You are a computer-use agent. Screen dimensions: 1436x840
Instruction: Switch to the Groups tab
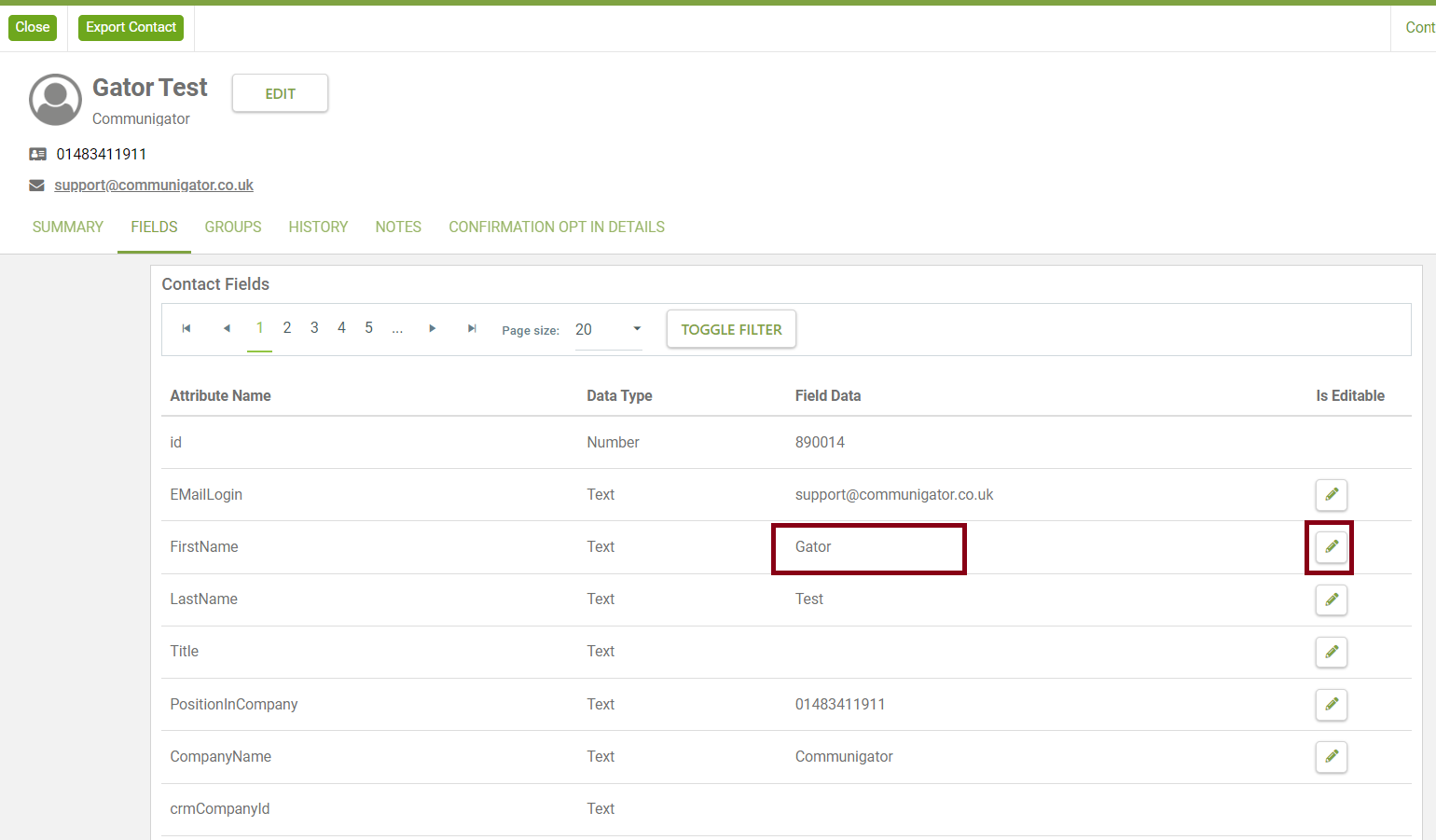coord(233,227)
